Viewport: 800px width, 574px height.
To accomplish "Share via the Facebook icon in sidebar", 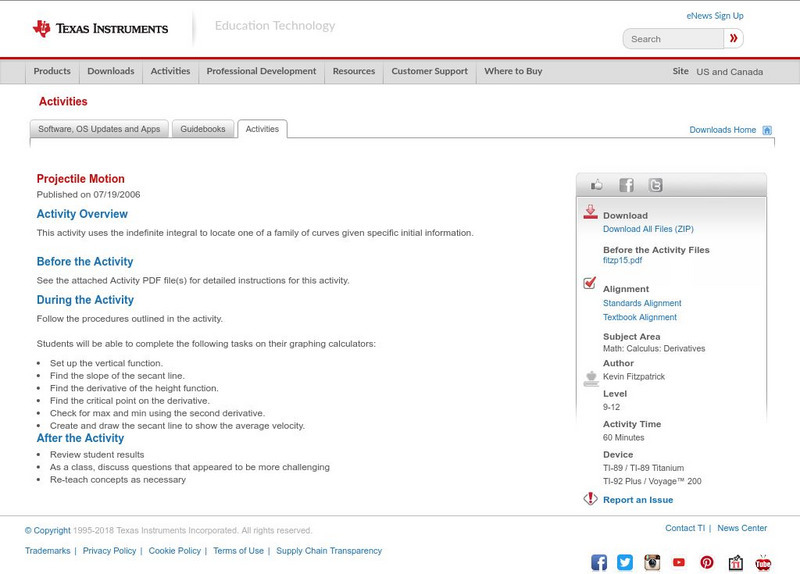I will tap(626, 185).
